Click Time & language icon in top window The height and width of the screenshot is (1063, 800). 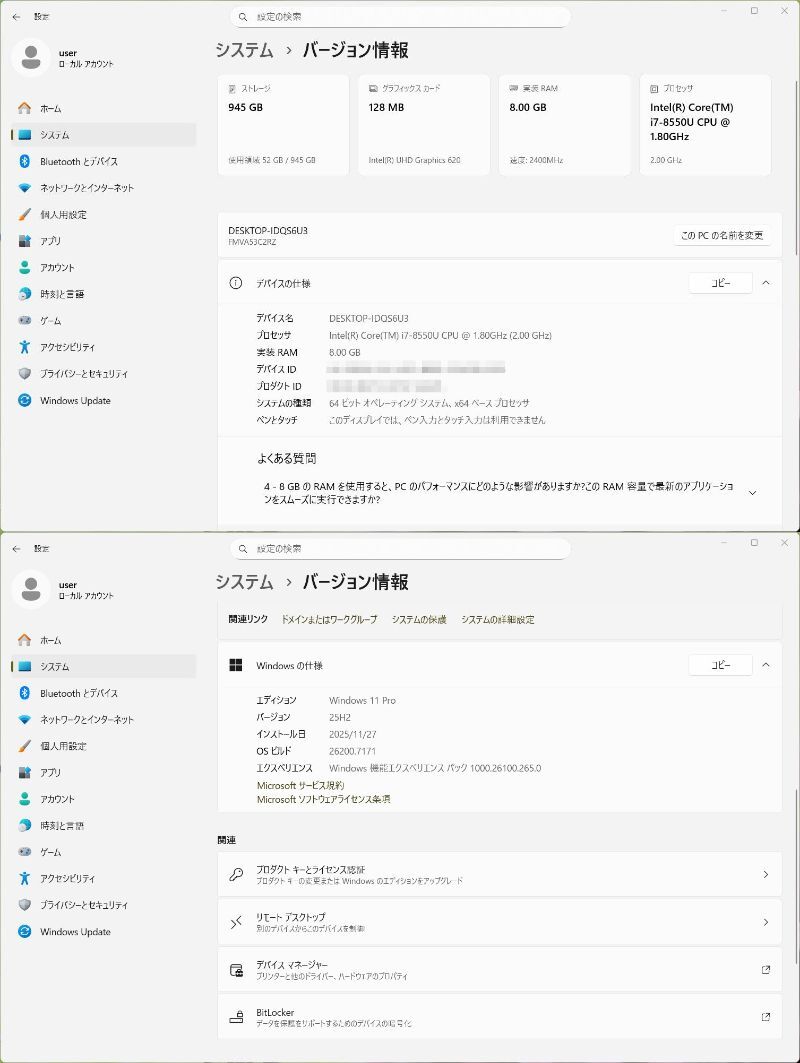coord(24,294)
